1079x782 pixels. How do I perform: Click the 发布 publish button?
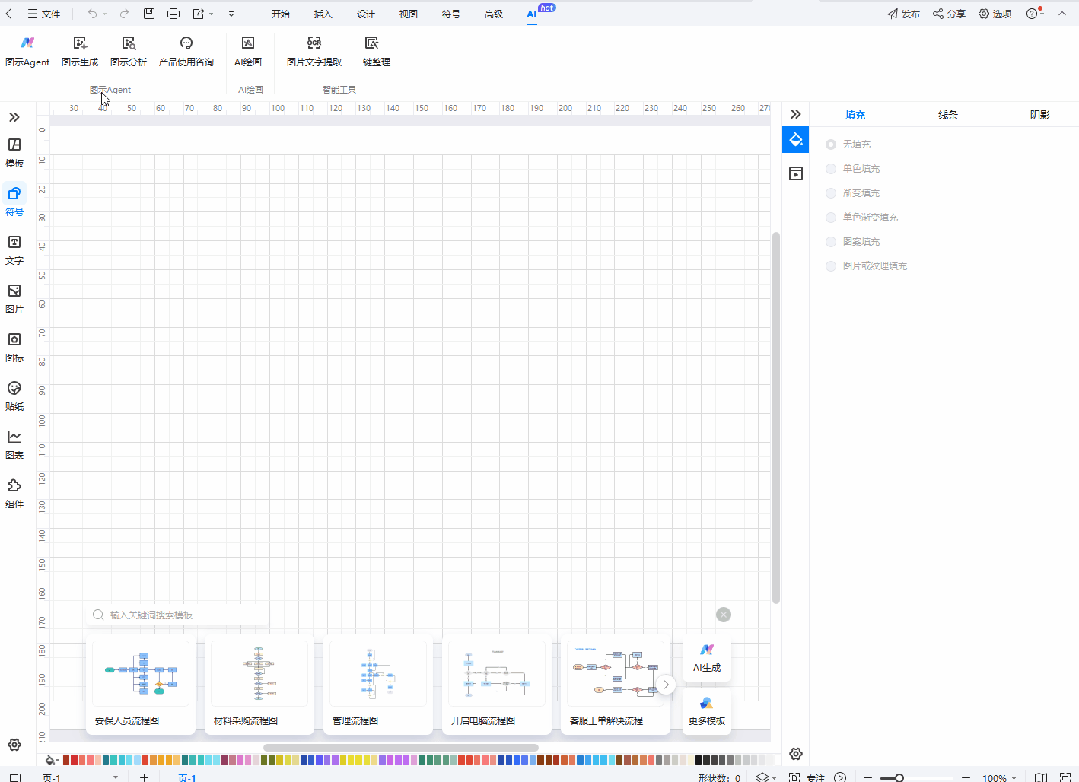click(904, 14)
